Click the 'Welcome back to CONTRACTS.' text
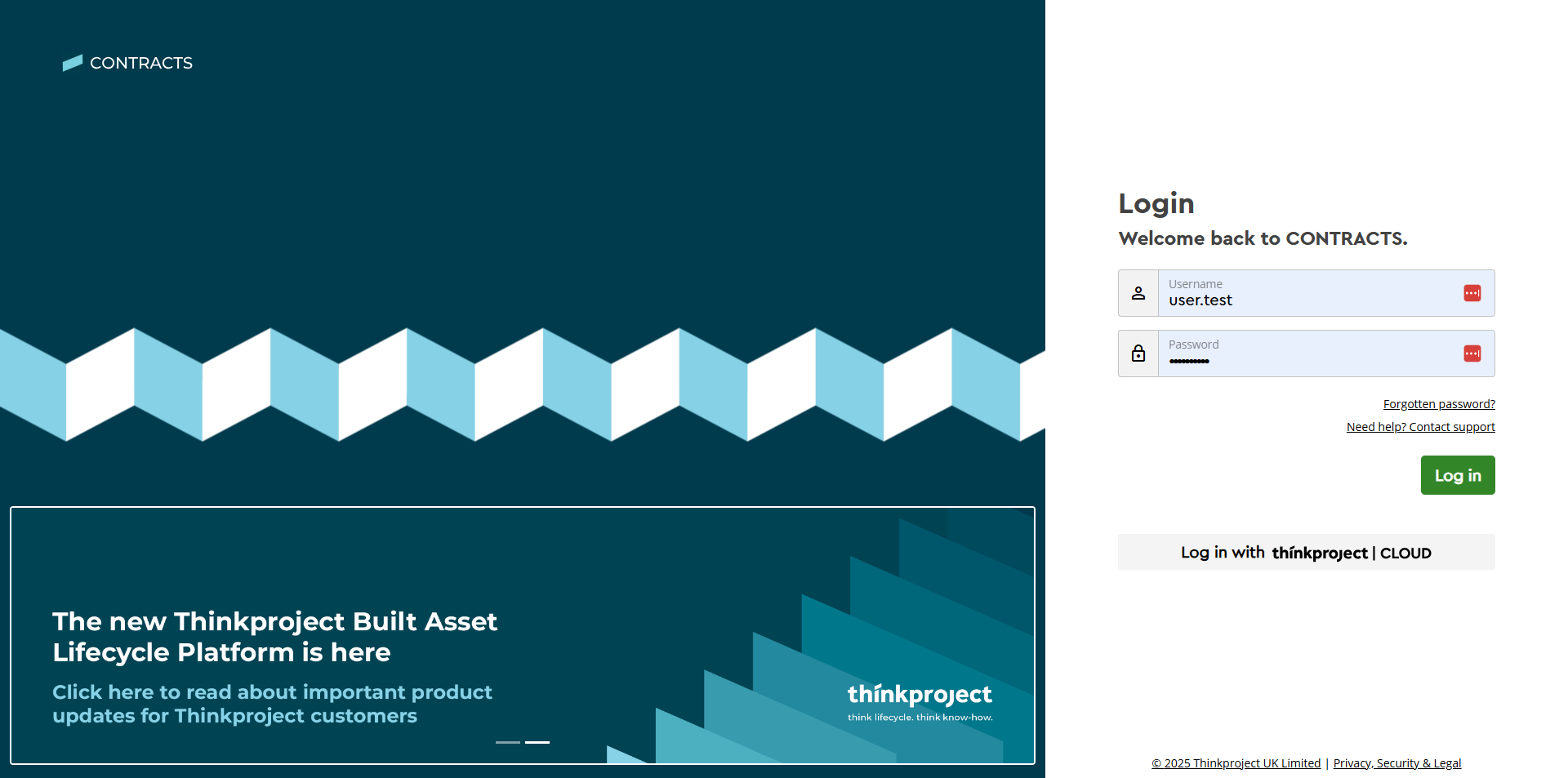 [x=1263, y=238]
